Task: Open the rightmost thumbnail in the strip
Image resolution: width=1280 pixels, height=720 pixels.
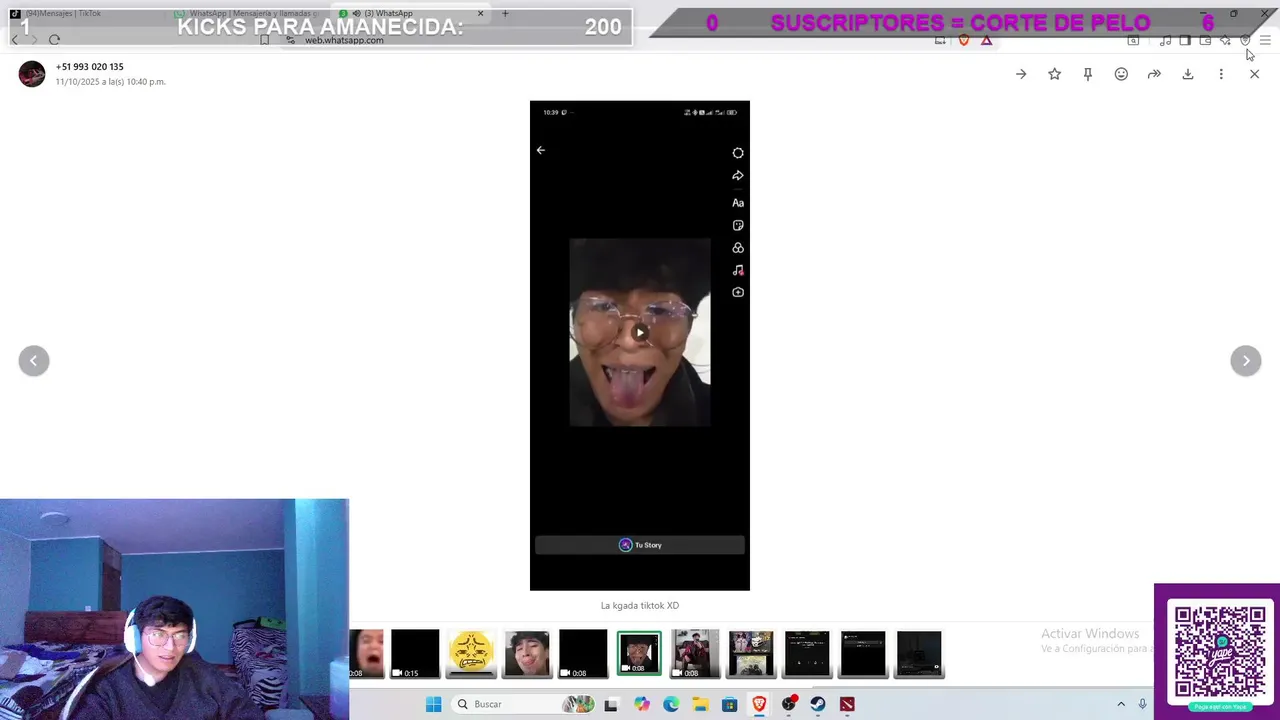Action: (x=919, y=654)
